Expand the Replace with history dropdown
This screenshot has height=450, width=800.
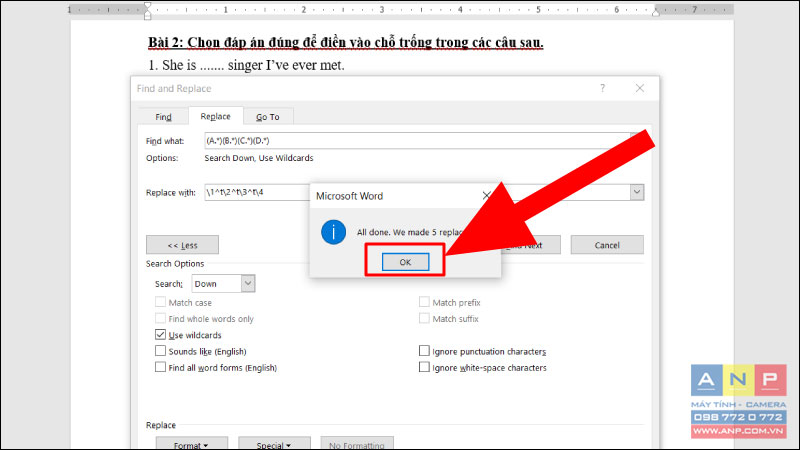pos(637,192)
